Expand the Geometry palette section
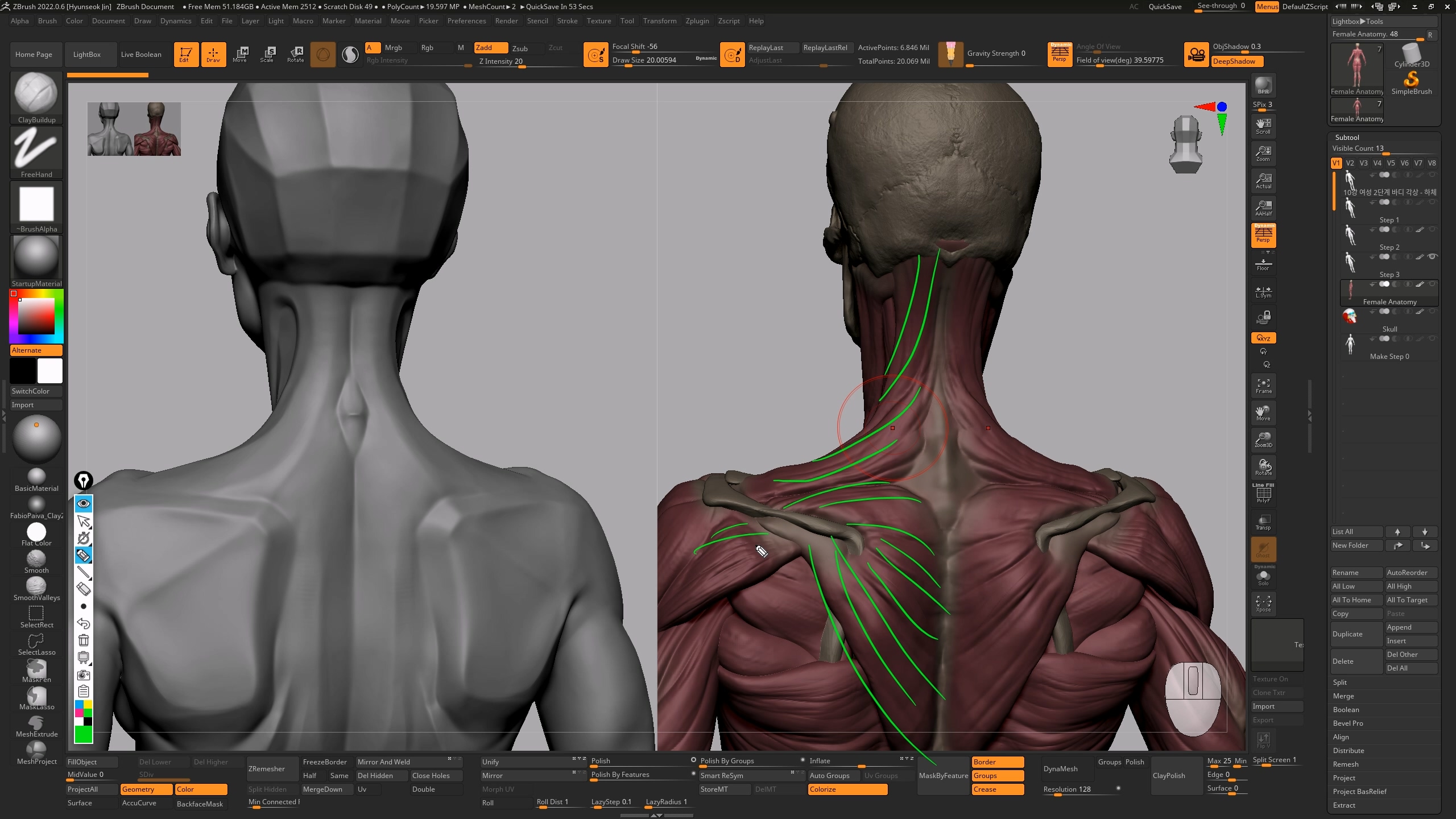 [x=146, y=789]
